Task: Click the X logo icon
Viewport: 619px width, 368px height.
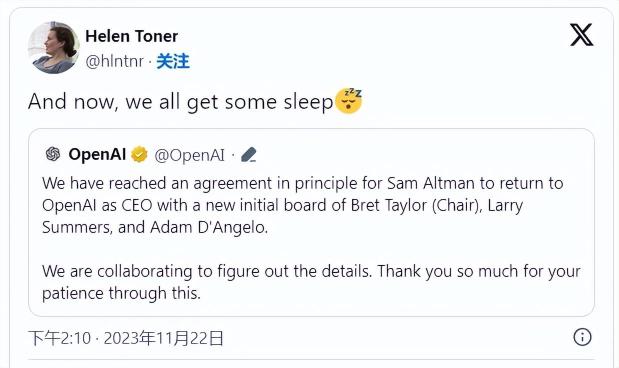Action: pos(581,35)
